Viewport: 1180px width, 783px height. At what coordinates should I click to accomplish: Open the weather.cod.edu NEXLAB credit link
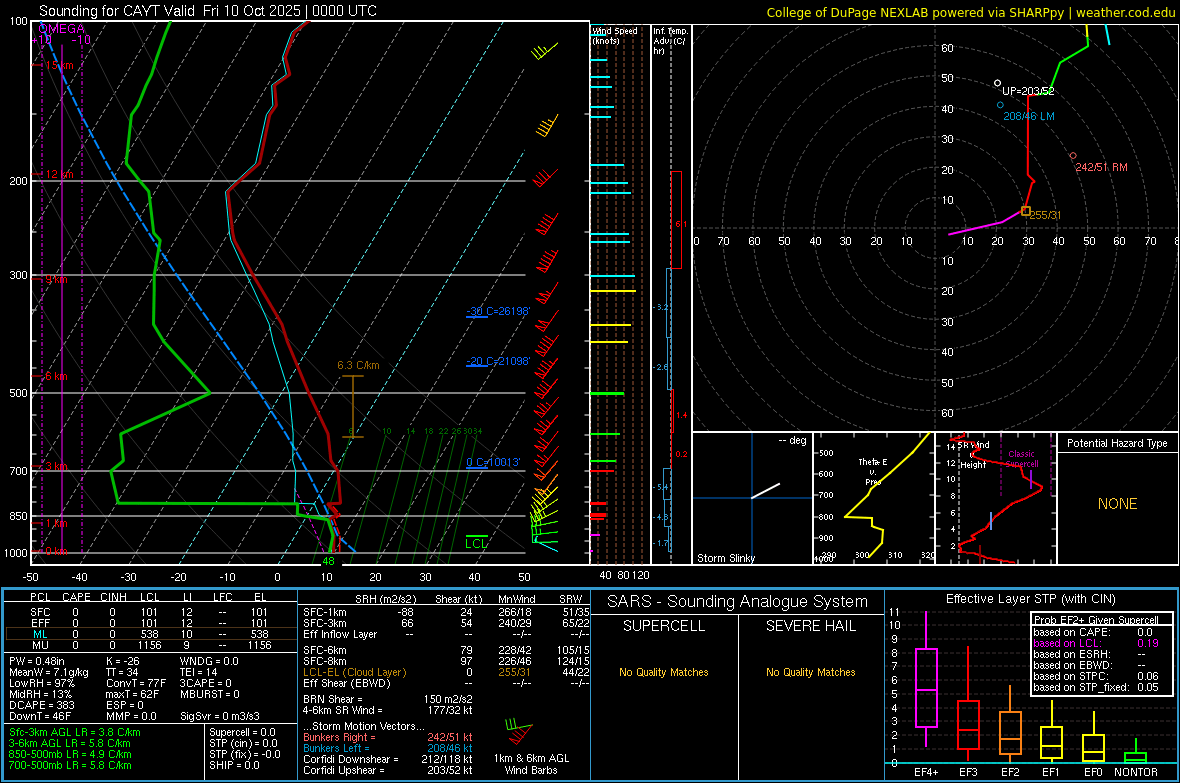click(x=971, y=12)
